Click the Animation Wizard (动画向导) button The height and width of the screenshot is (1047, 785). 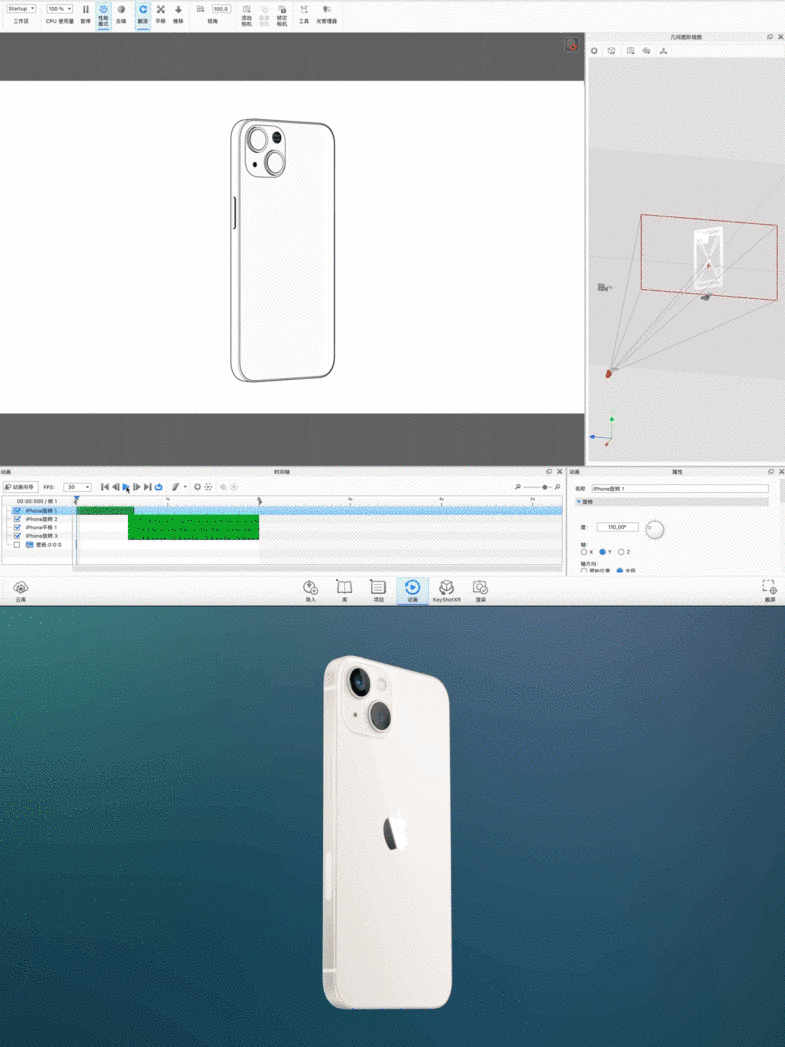20,487
